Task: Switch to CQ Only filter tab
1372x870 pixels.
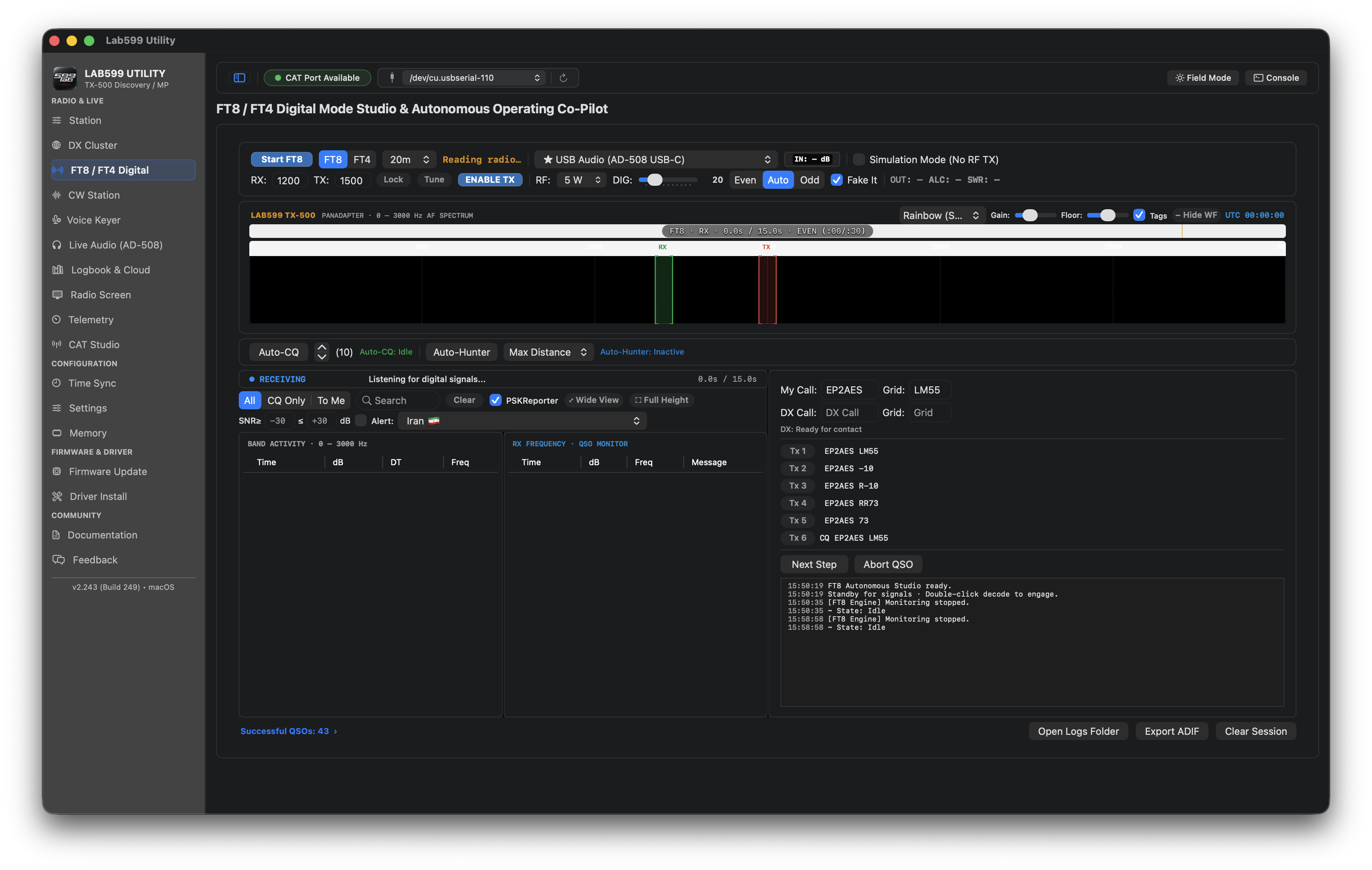Action: (286, 400)
